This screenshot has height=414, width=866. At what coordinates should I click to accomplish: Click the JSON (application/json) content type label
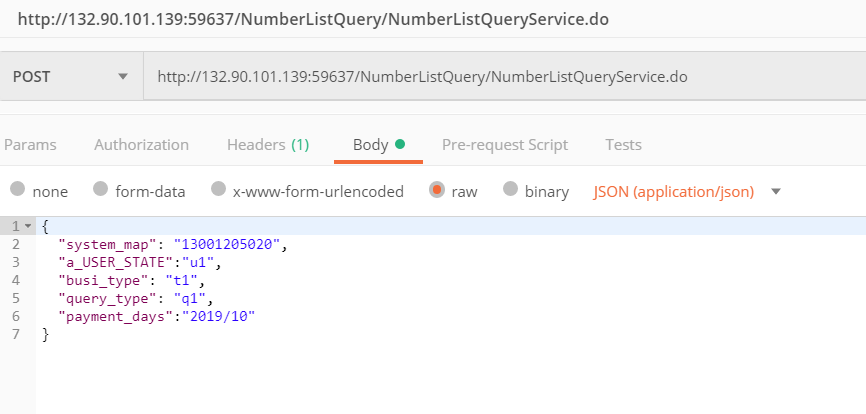click(673, 191)
